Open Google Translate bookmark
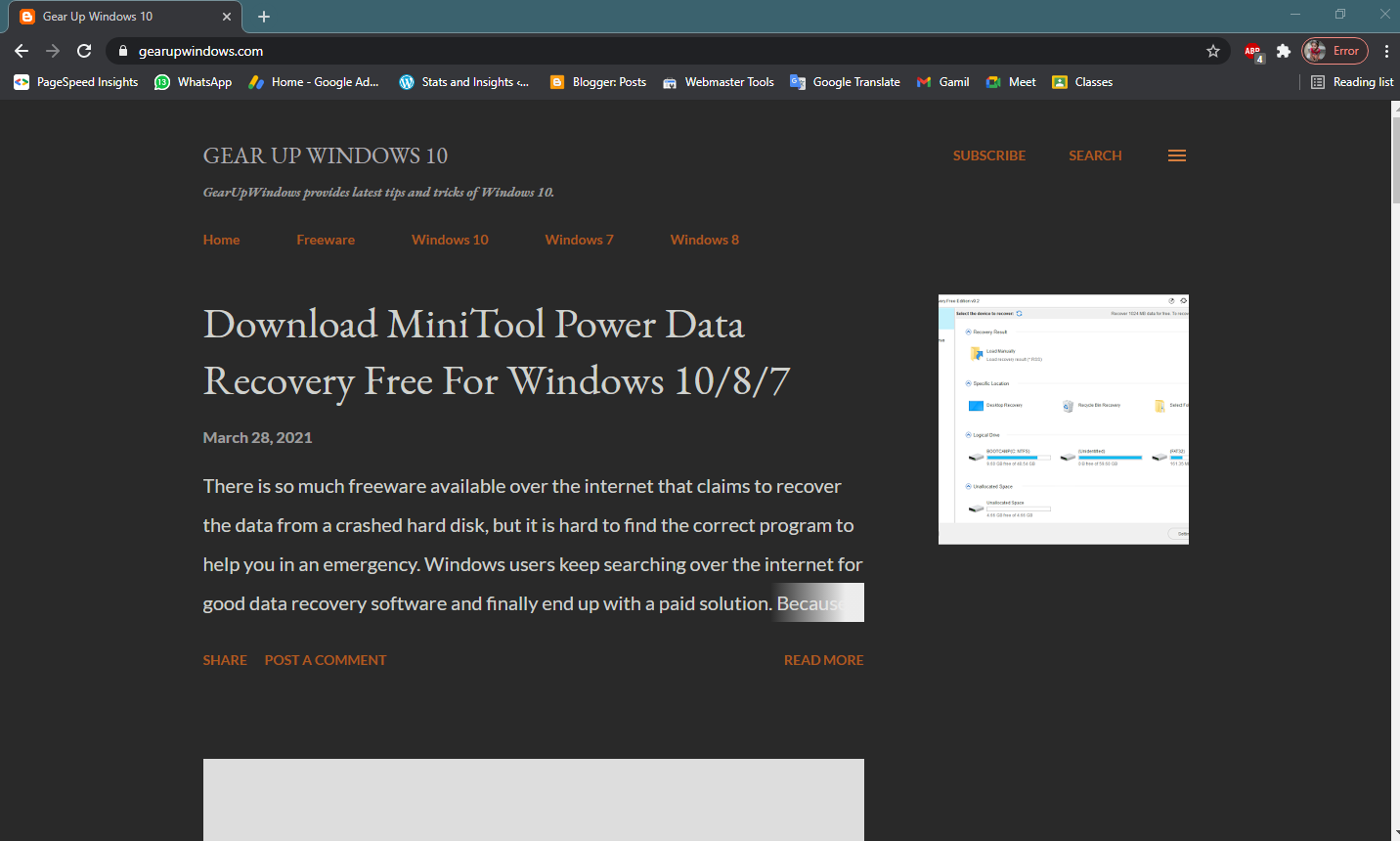The height and width of the screenshot is (841, 1400). coord(846,82)
